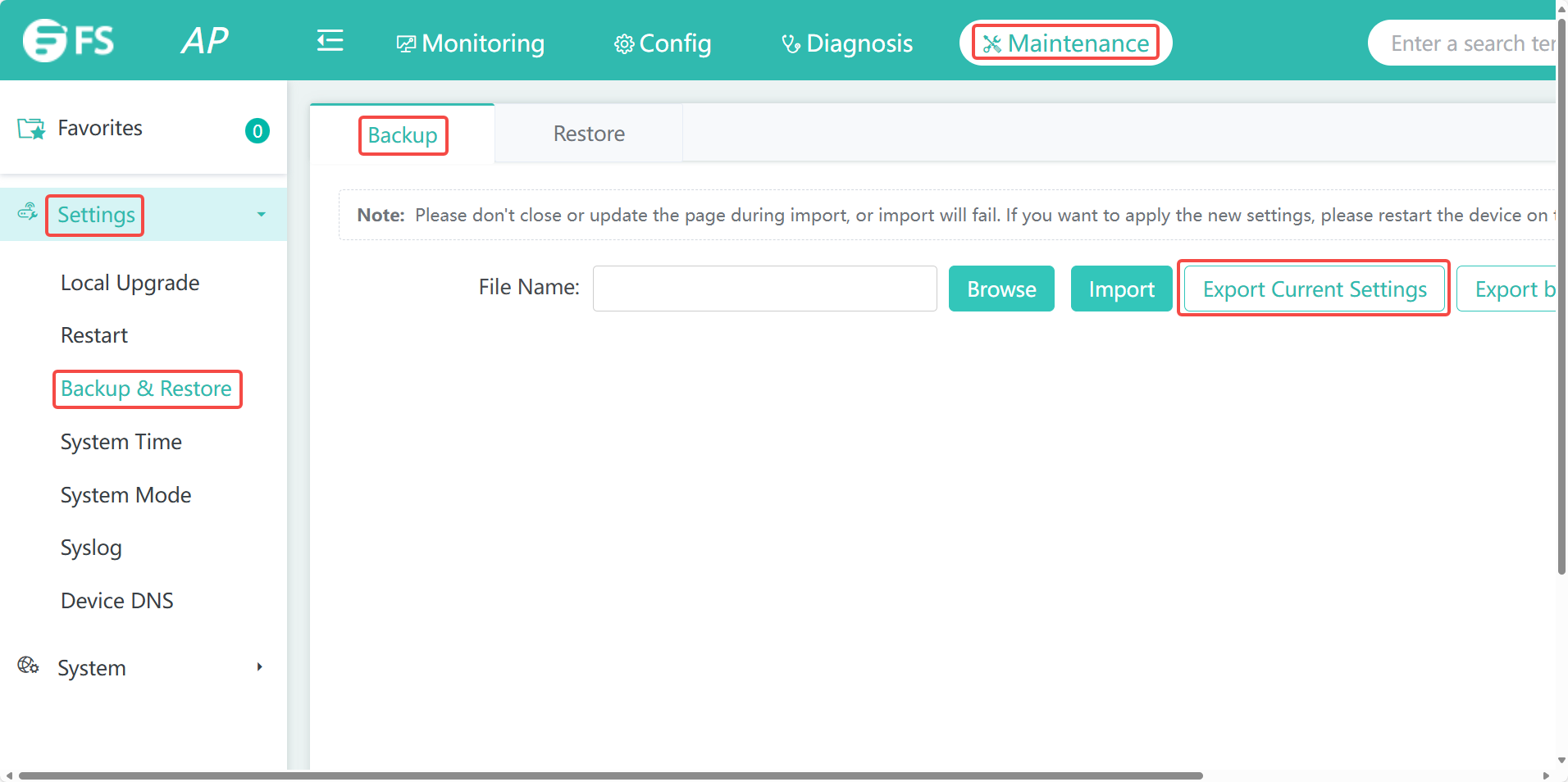Image resolution: width=1568 pixels, height=782 pixels.
Task: Select the Maintenance menu
Action: coord(1065,43)
